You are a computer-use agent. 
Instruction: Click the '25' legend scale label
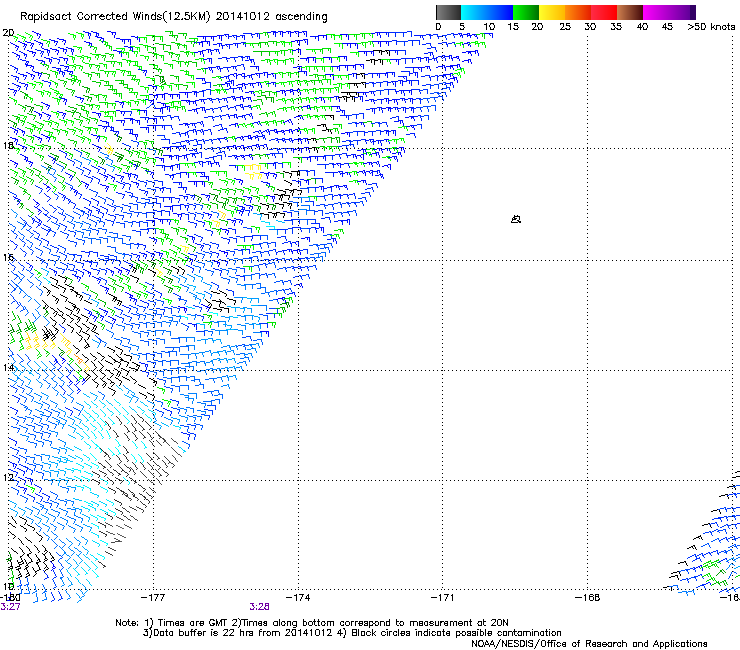coord(565,27)
